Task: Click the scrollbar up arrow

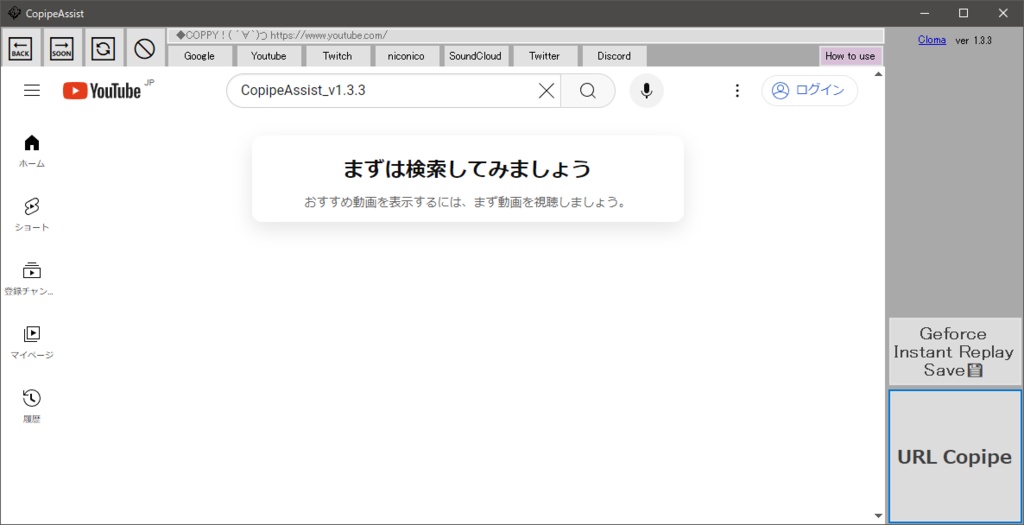Action: [x=878, y=74]
